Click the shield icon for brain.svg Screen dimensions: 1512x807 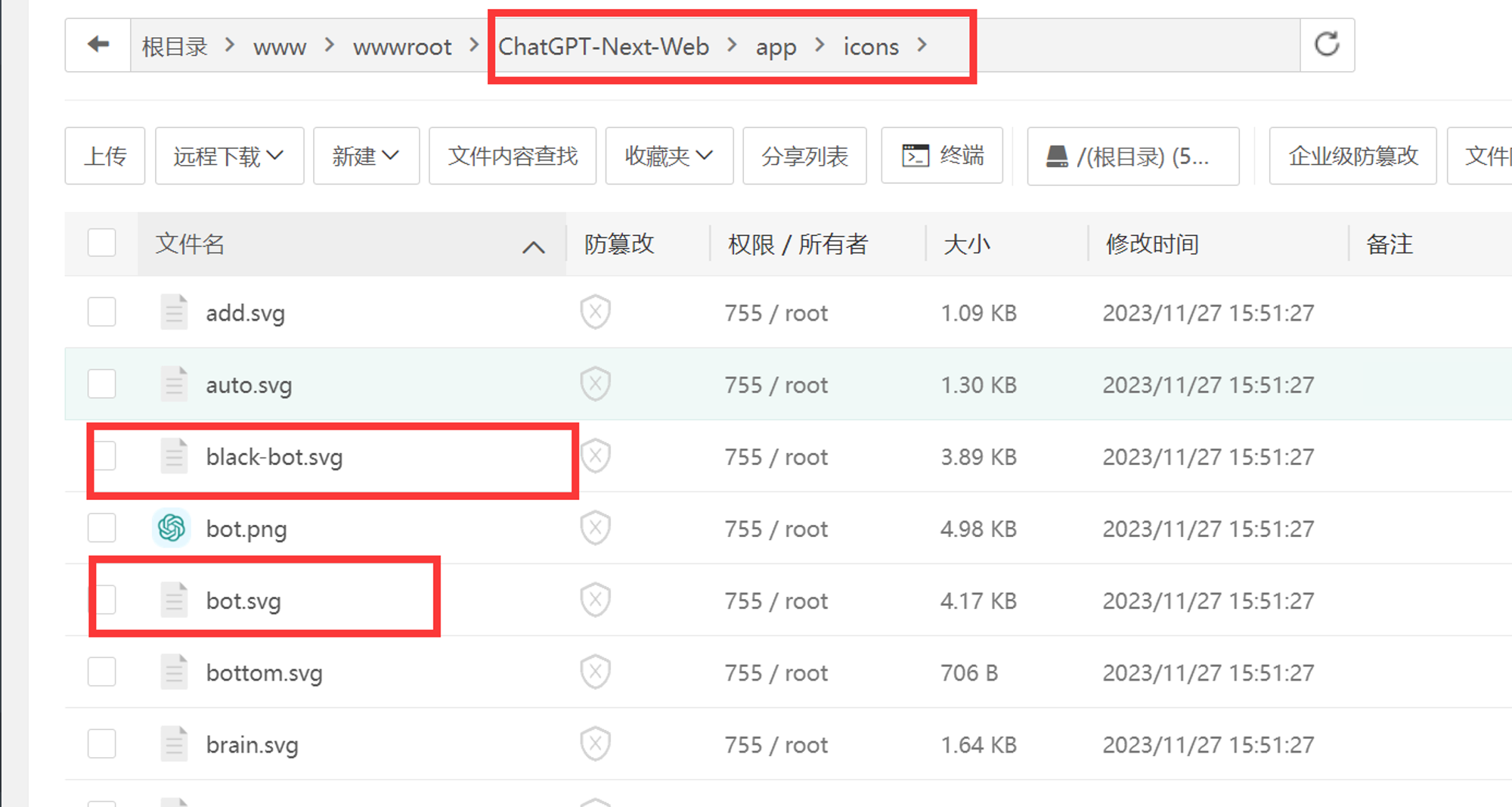(596, 744)
